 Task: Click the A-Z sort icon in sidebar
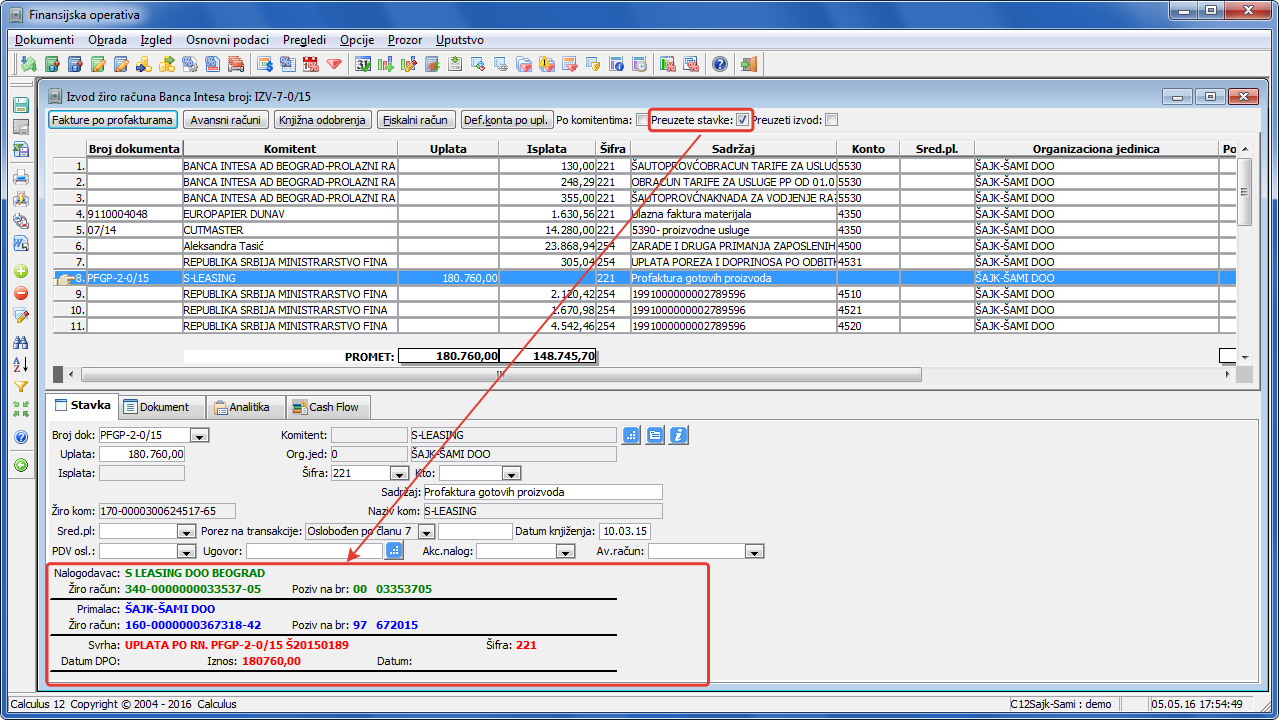(20, 364)
